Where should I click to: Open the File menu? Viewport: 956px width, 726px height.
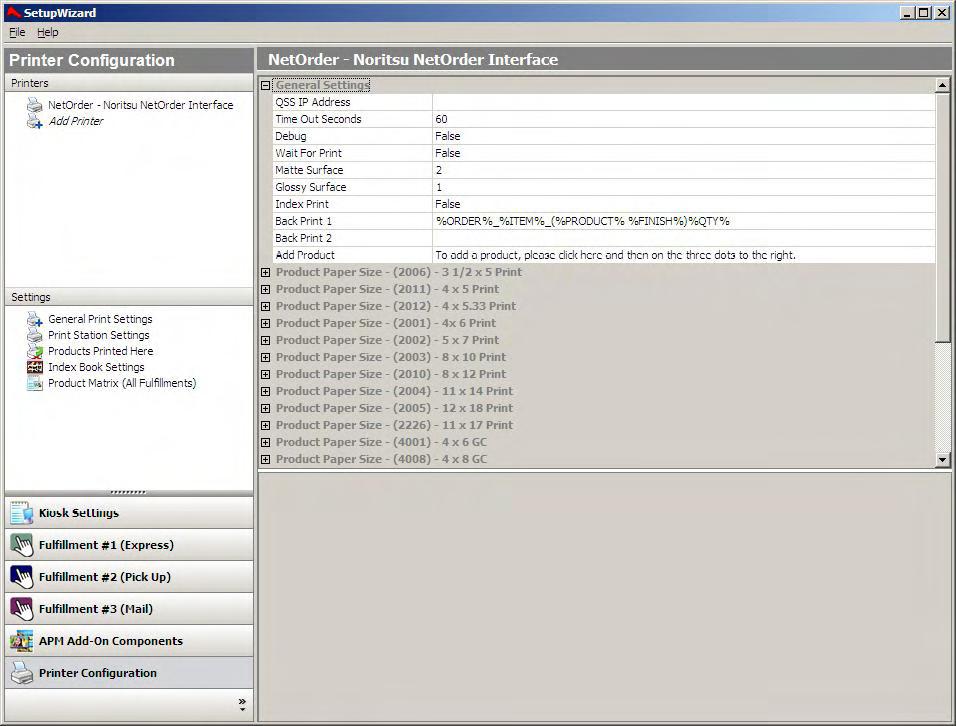click(17, 32)
